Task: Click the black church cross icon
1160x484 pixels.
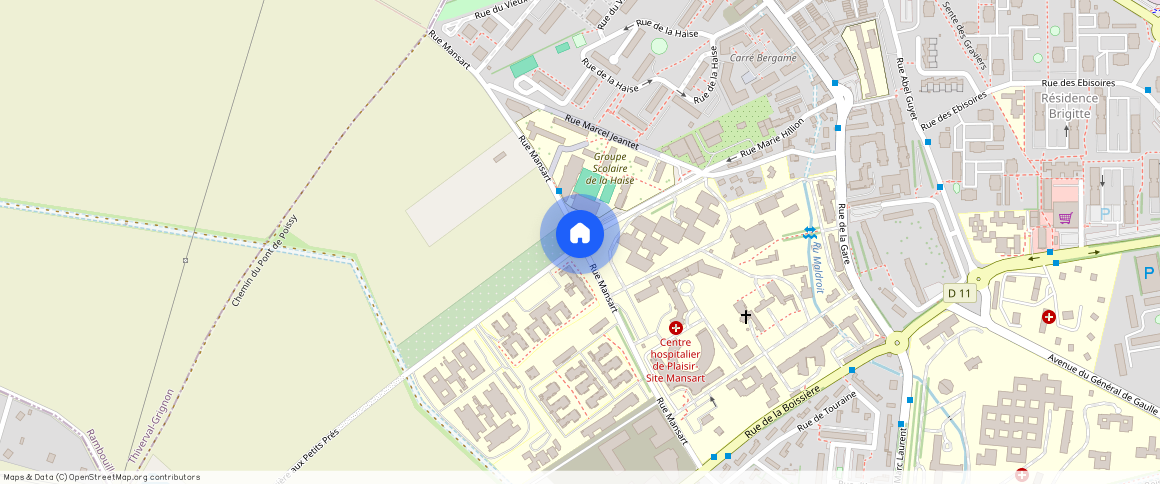Action: pyautogui.click(x=746, y=317)
